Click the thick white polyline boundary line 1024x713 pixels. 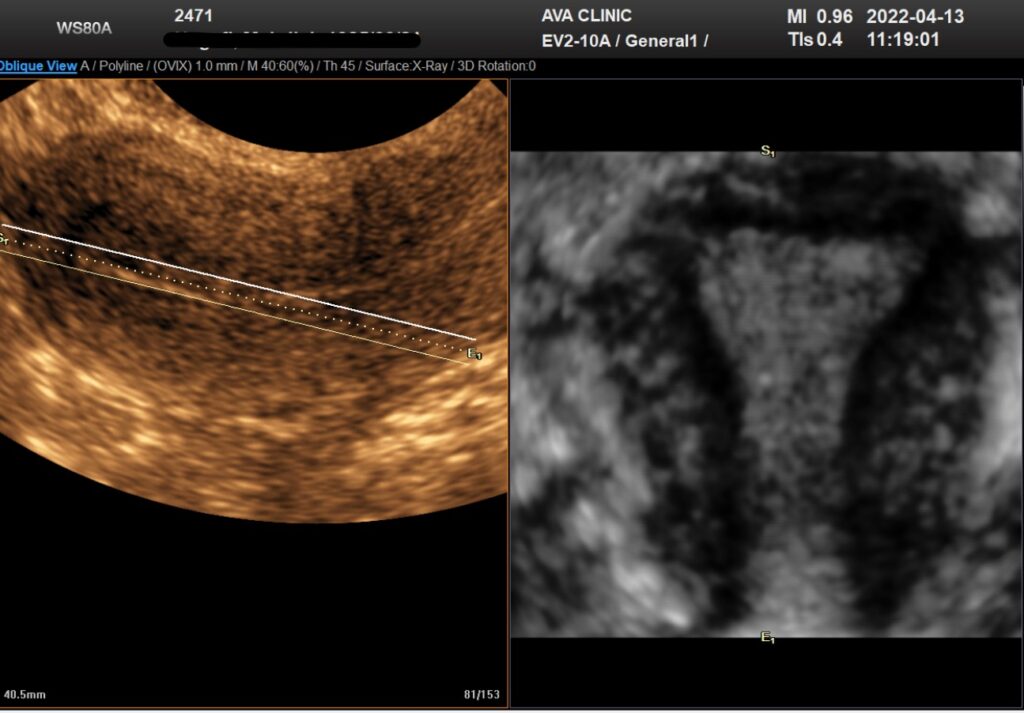click(240, 283)
